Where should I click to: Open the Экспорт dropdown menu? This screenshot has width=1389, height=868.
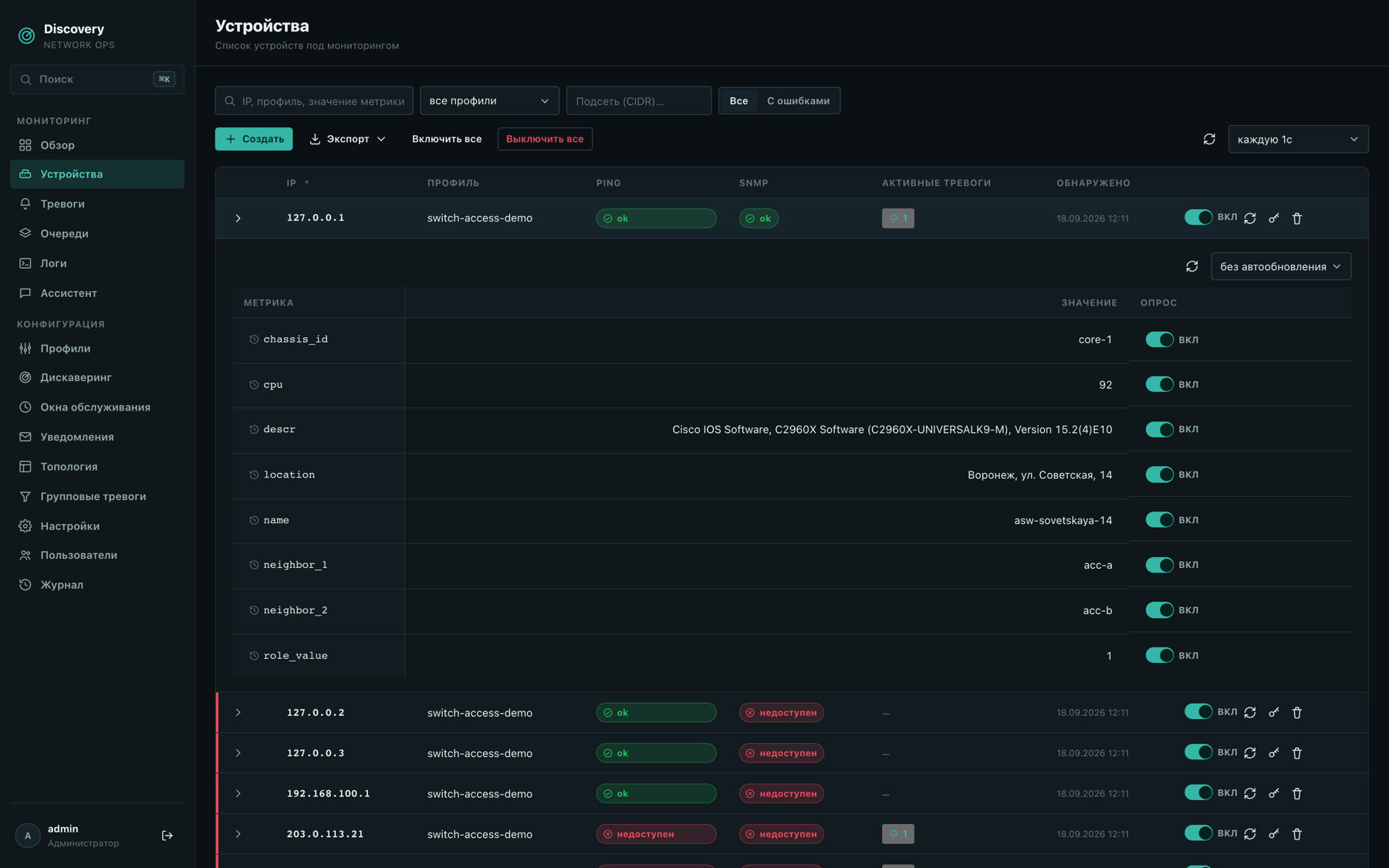pos(348,139)
